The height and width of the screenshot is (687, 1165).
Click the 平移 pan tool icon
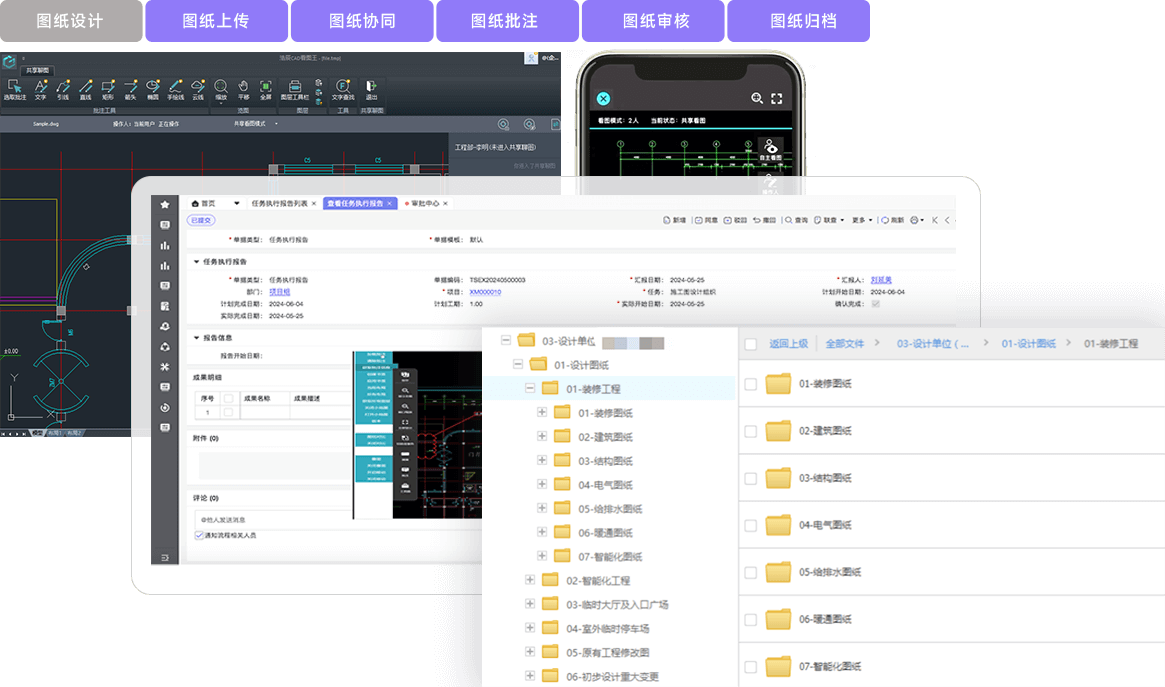tap(242, 89)
